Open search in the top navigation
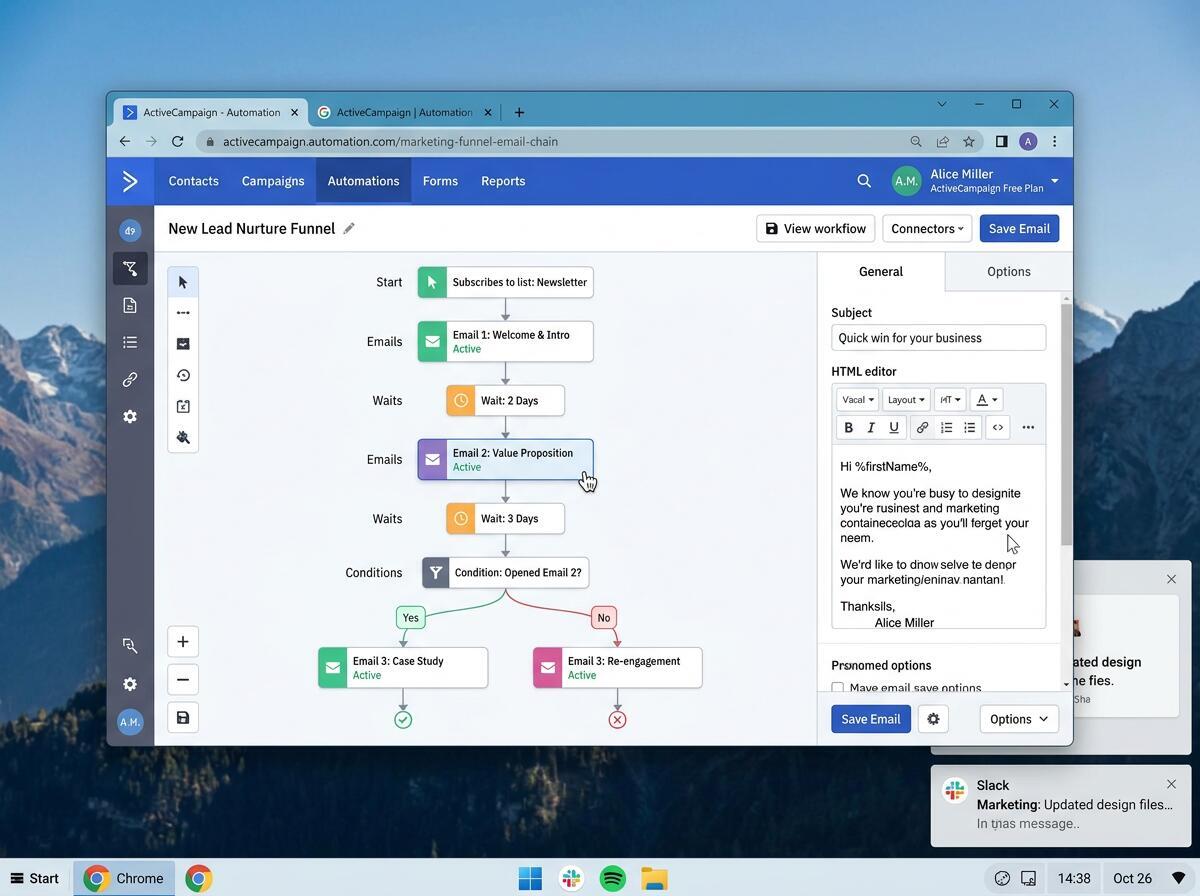Screen dimensions: 1200x896 [x=864, y=181]
